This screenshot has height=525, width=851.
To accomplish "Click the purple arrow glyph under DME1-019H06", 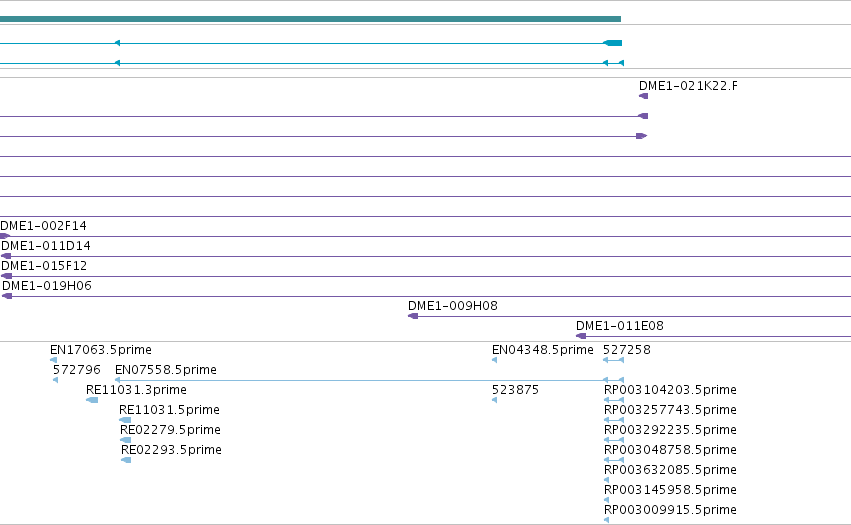I will click(7, 296).
